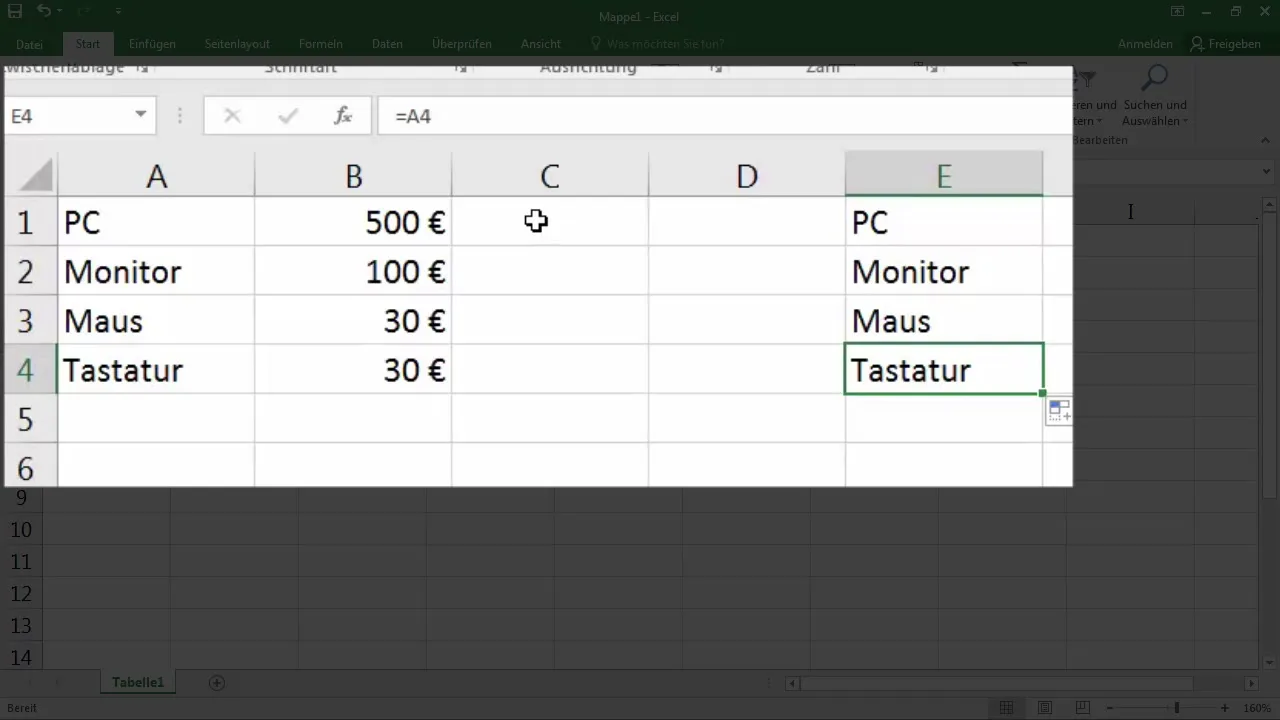This screenshot has height=720, width=1280.
Task: Select column B header
Action: [353, 176]
